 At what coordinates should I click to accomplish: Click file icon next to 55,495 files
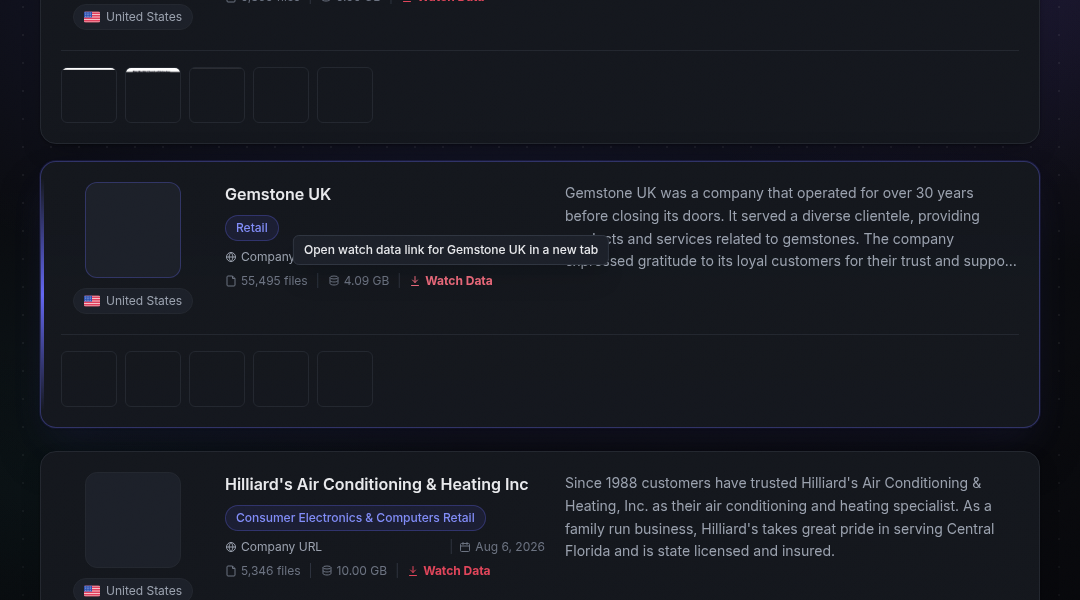pos(231,281)
